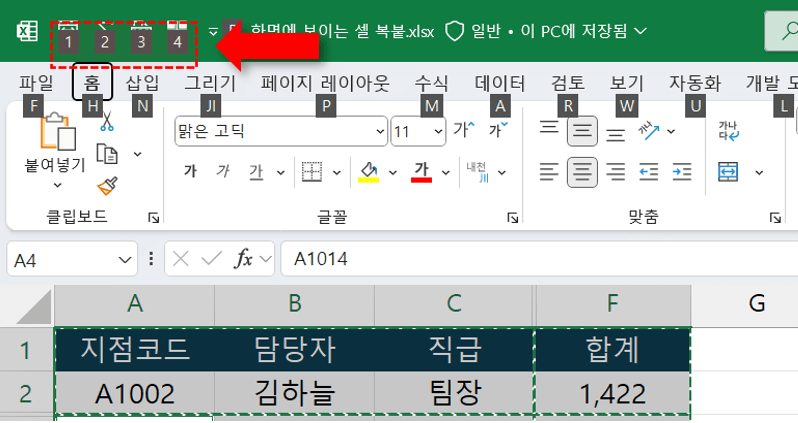Expand the save-location dropdown in title

point(640,31)
